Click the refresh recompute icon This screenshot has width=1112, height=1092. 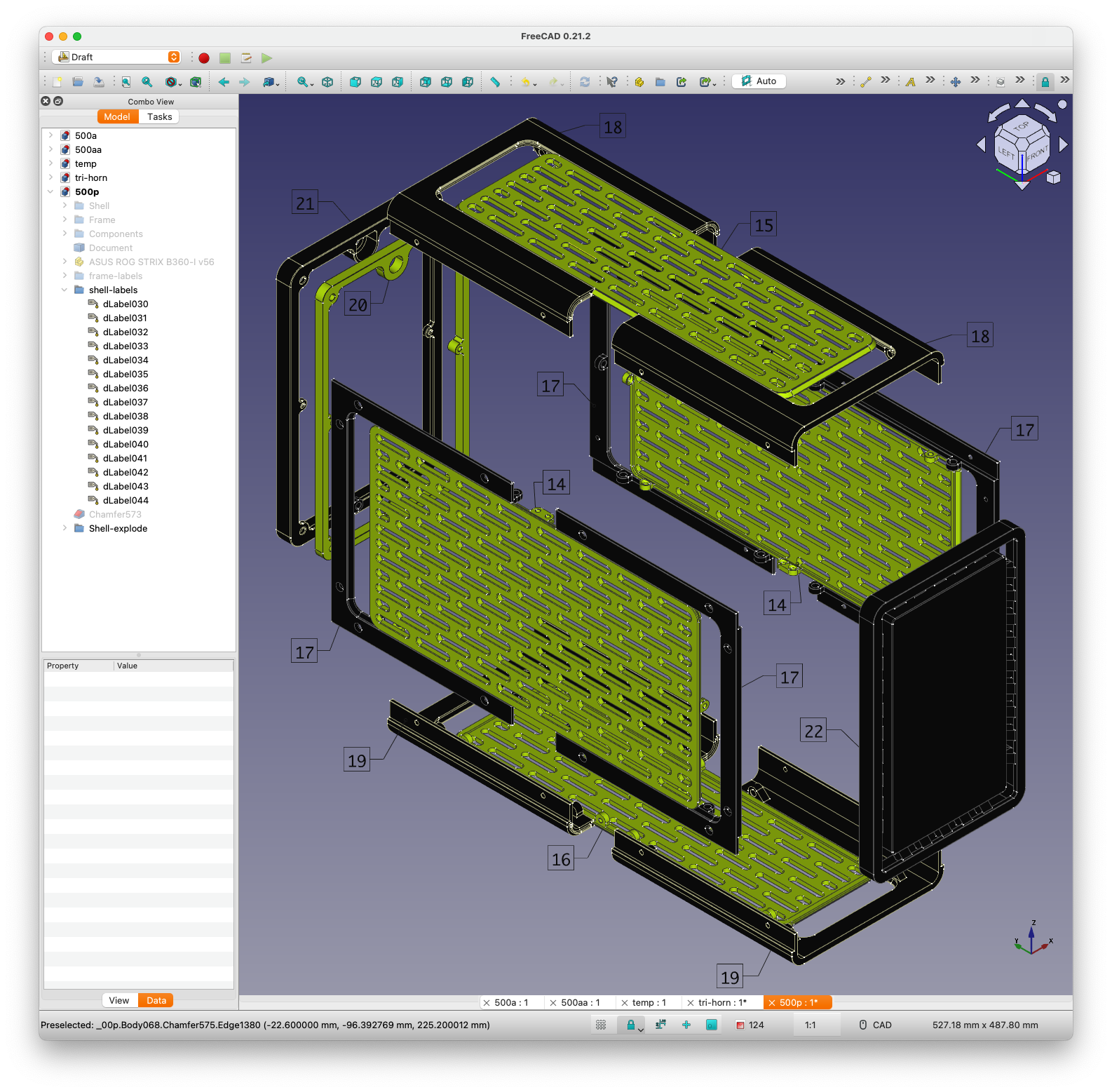[585, 82]
